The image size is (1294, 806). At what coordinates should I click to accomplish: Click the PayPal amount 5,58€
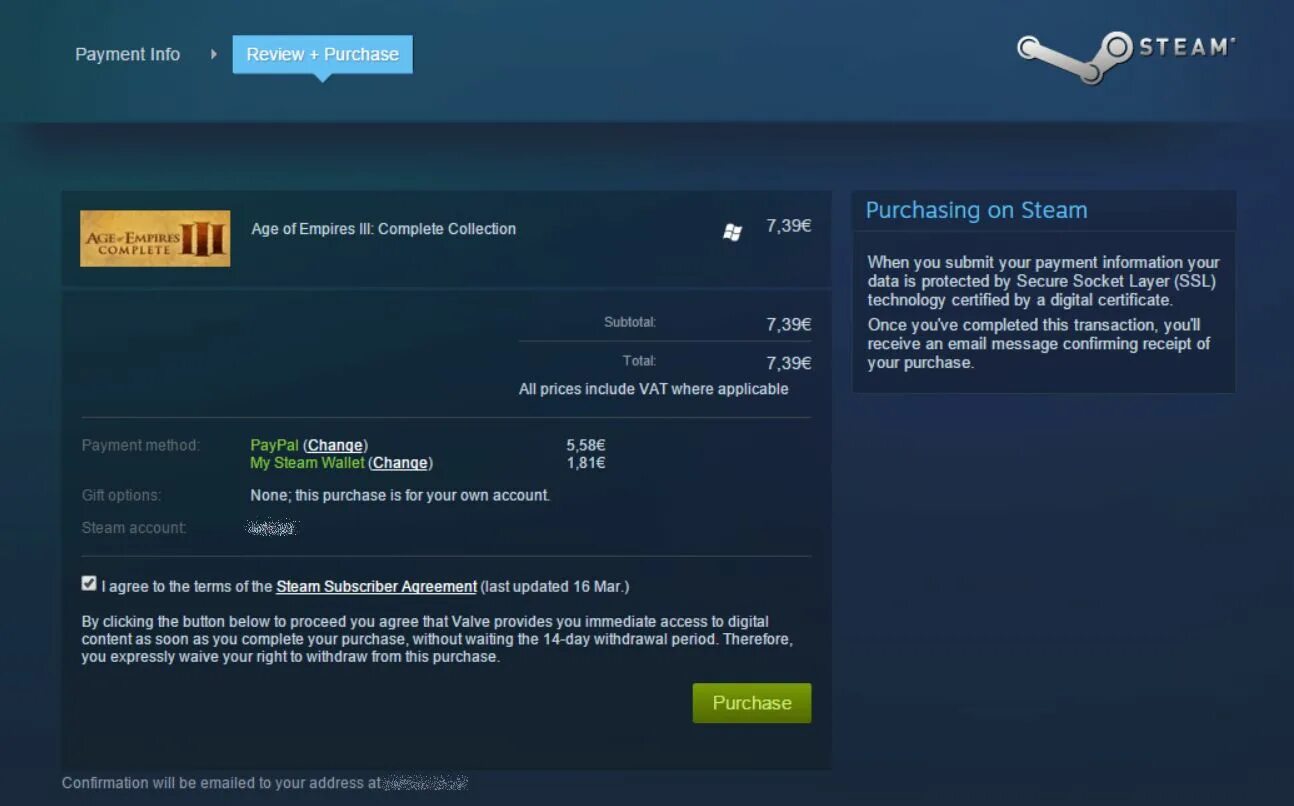[x=586, y=445]
